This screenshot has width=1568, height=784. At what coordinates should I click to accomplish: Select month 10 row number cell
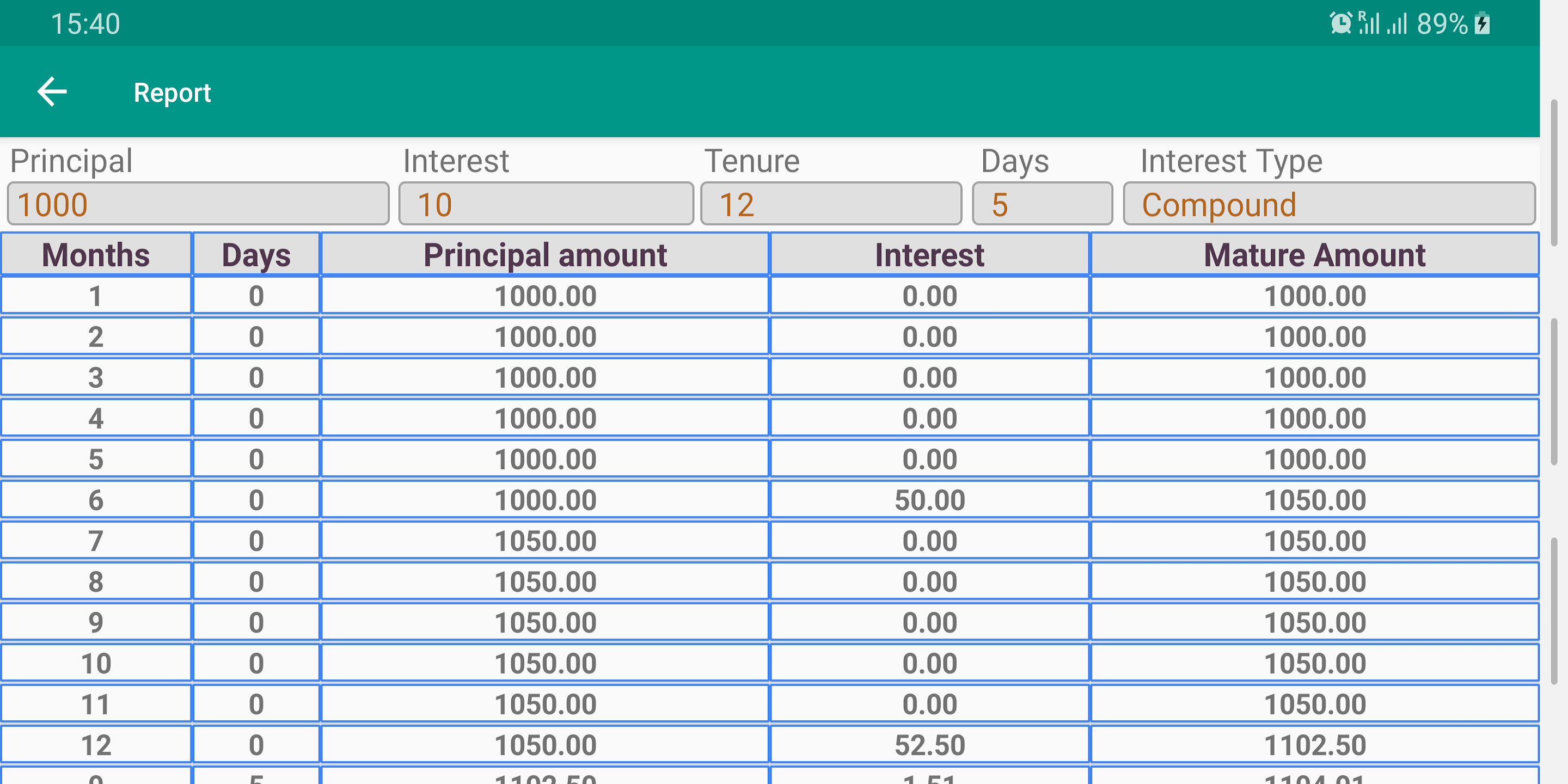96,663
